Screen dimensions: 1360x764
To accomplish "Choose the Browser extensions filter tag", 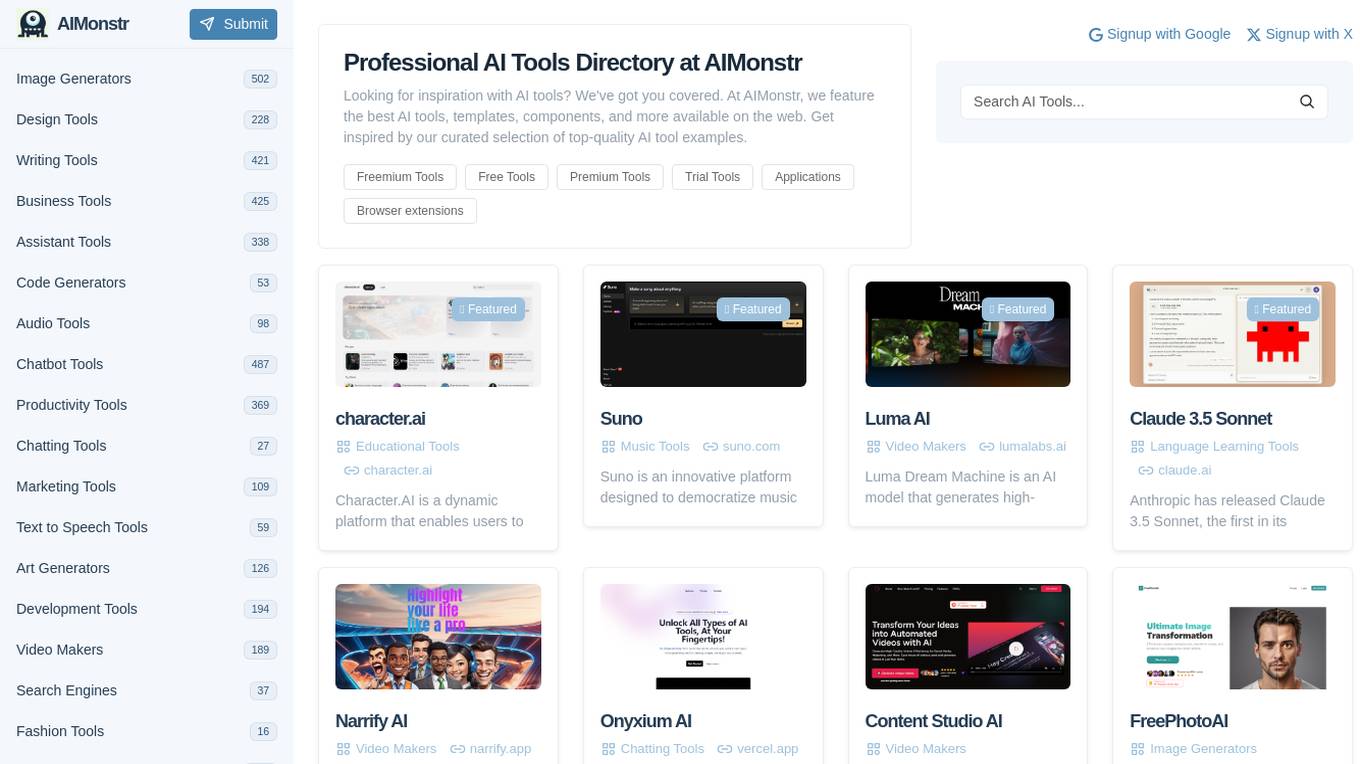I will 410,211.
